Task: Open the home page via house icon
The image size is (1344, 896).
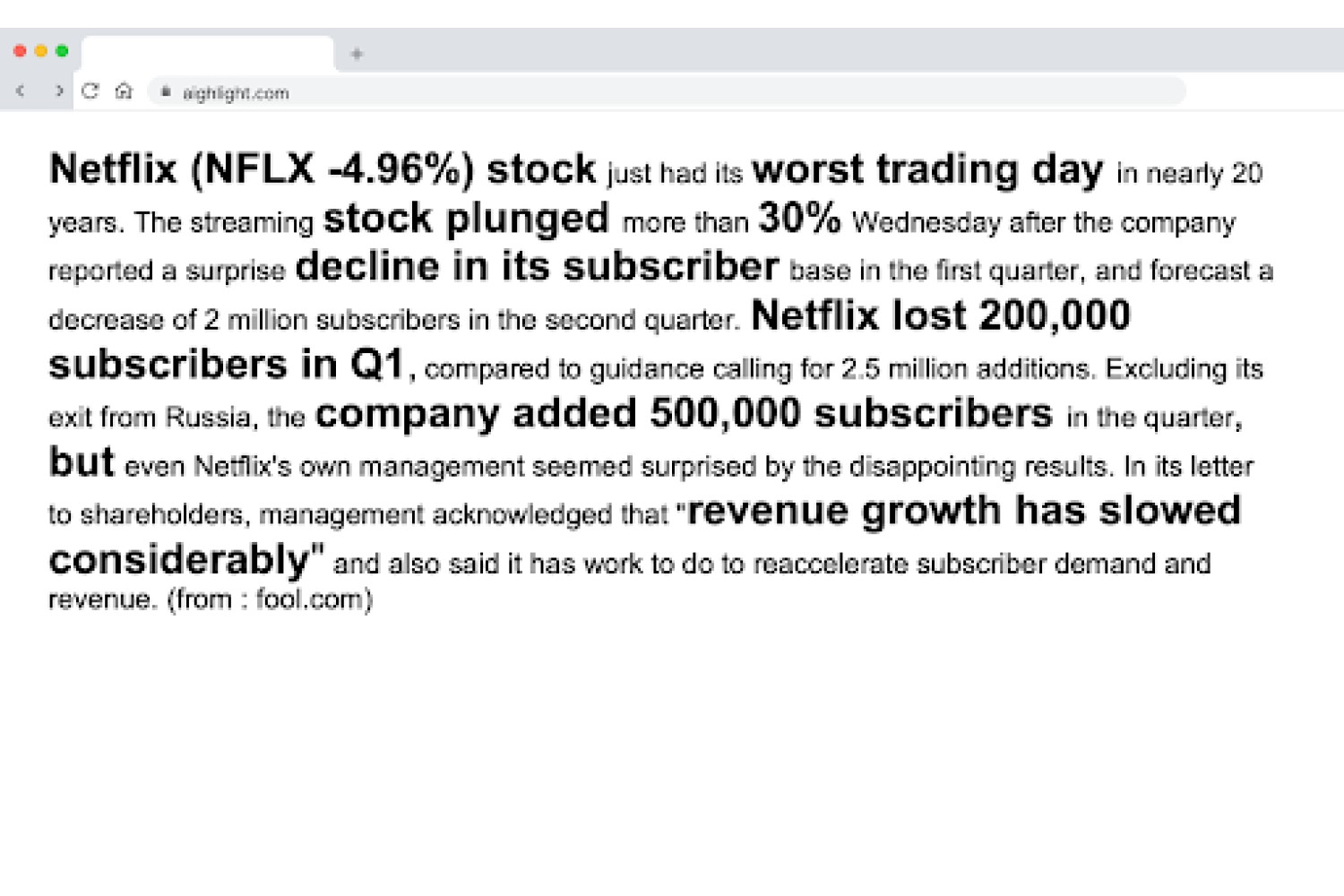Action: pyautogui.click(x=124, y=91)
